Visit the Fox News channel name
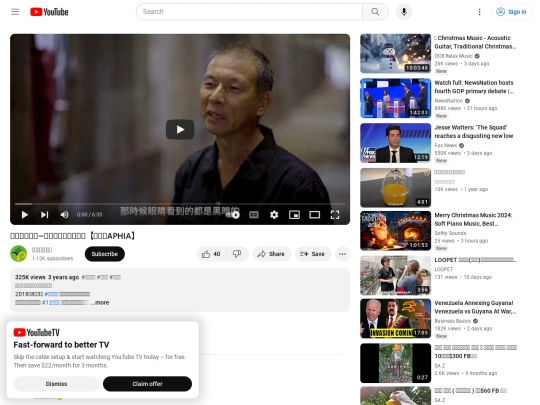540x405 pixels. point(446,145)
